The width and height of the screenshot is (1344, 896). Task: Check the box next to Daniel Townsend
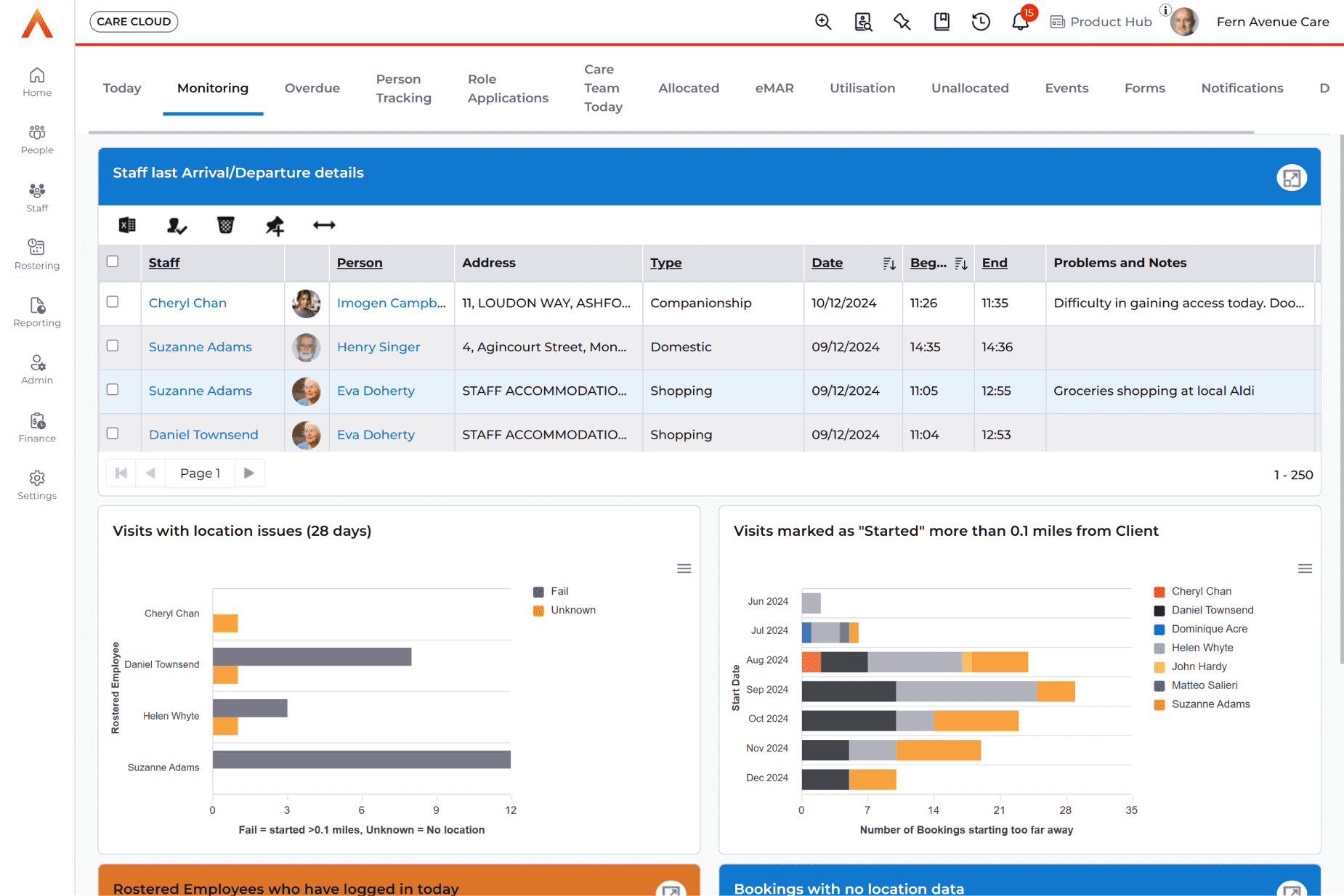tap(113, 433)
